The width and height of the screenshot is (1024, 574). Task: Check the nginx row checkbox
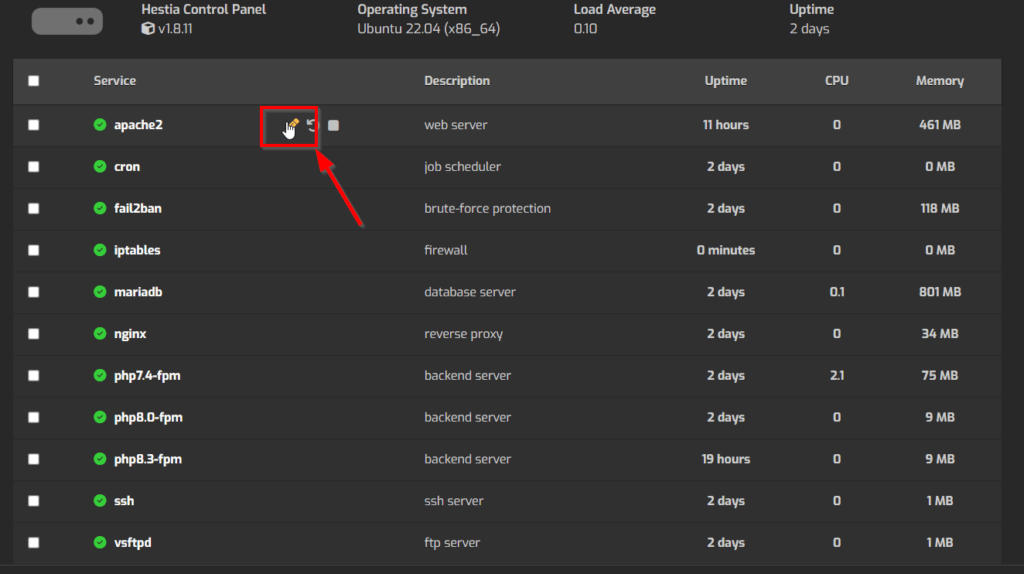34,334
